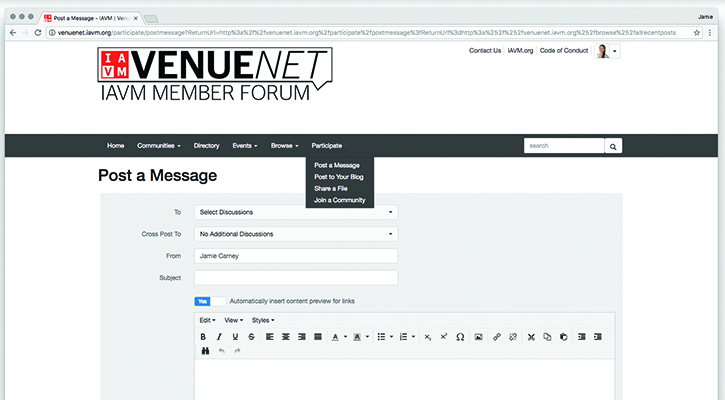725x400 pixels.
Task: Apply the text color button
Action: [335, 337]
